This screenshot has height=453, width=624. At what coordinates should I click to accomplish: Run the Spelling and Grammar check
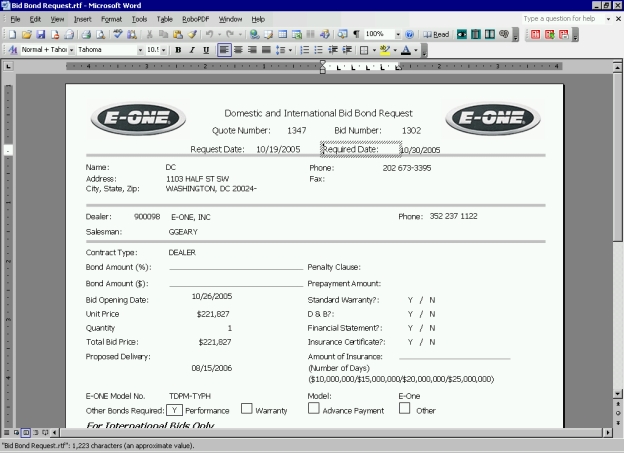coord(117,35)
